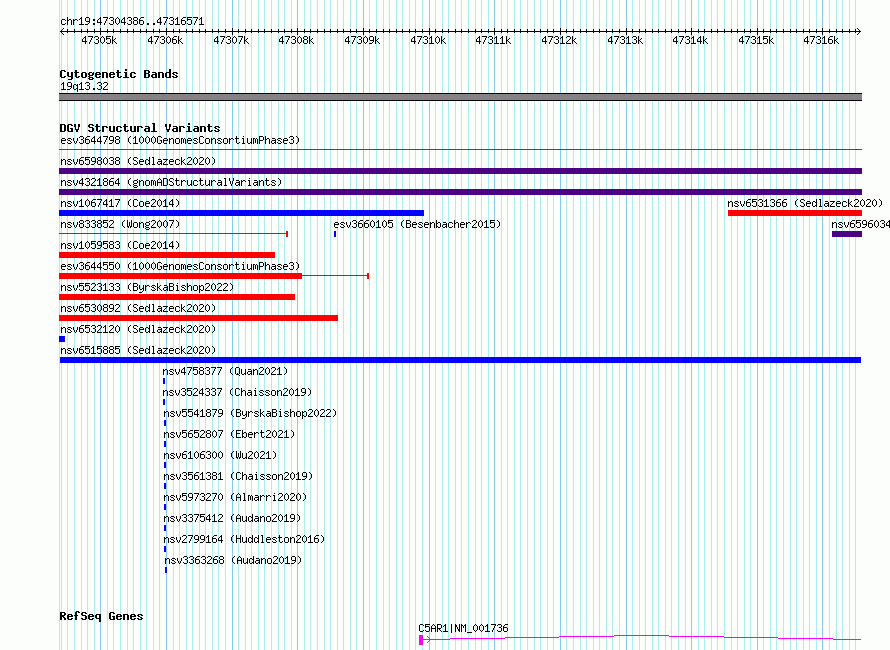The height and width of the screenshot is (650, 890).
Task: Click the DGV Structural Variants track title
Action: coord(140,128)
